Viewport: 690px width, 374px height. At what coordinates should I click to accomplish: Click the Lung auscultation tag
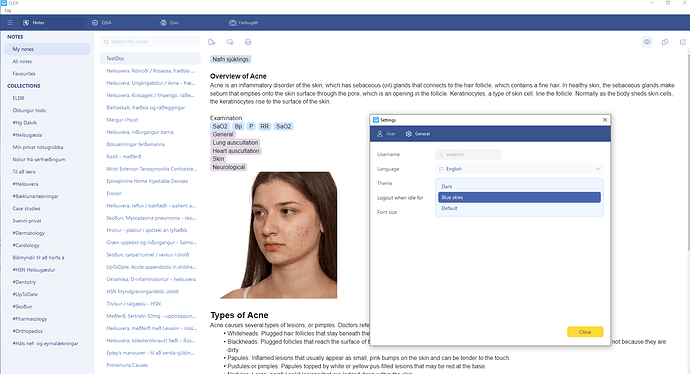pyautogui.click(x=235, y=143)
